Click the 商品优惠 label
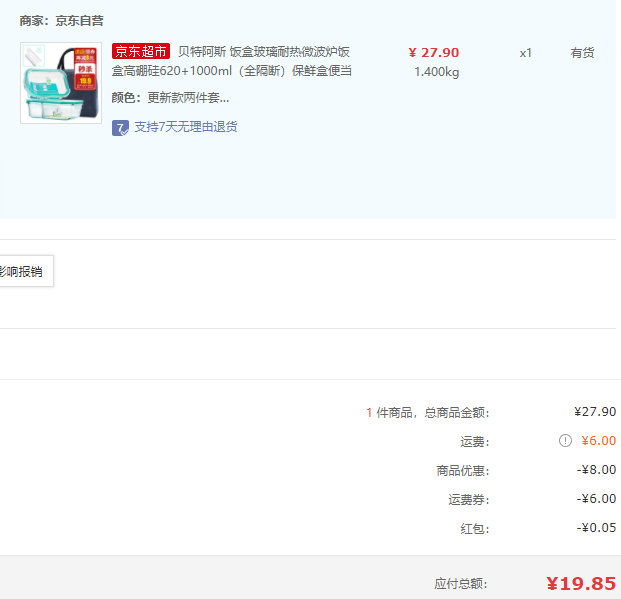The image size is (621, 599). pyautogui.click(x=463, y=471)
